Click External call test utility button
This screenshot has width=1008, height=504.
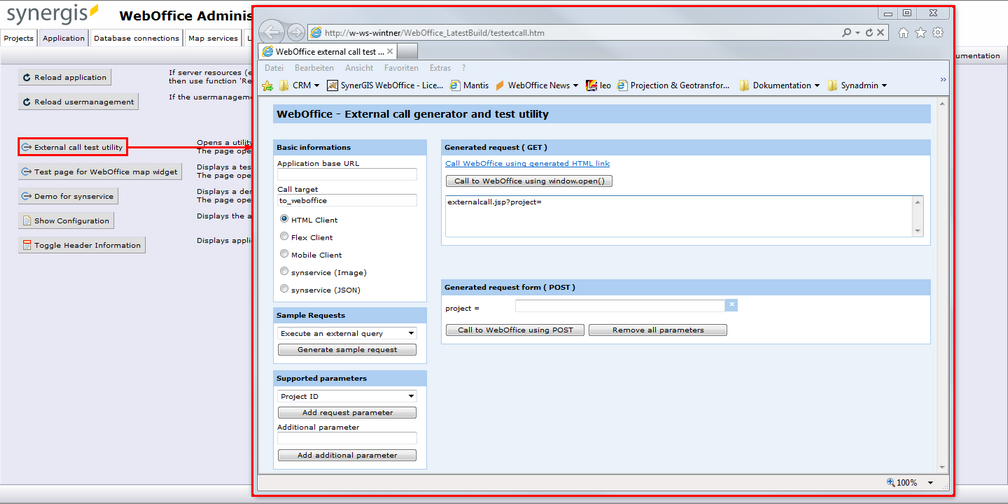[73, 147]
